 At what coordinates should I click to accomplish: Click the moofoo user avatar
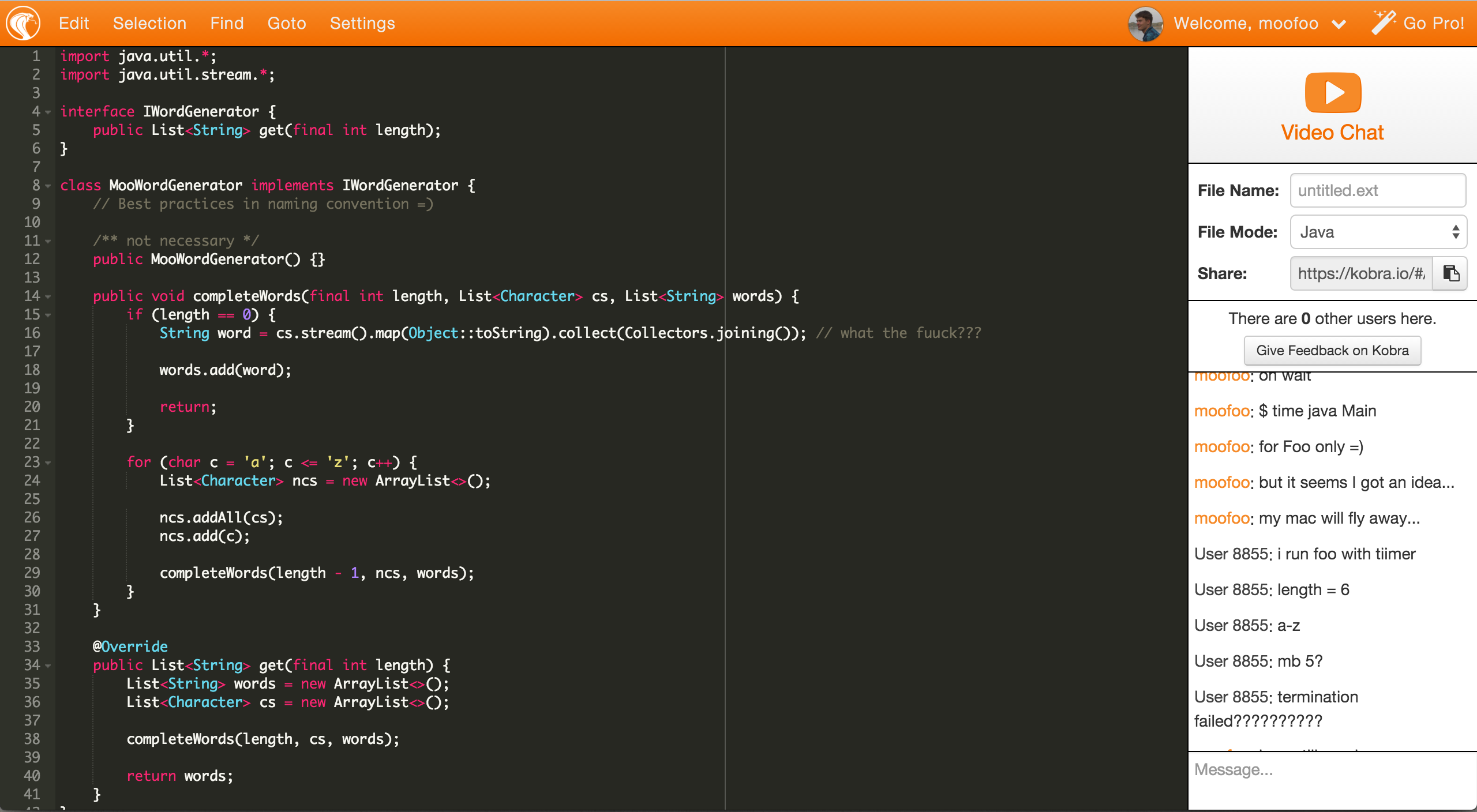[1145, 24]
